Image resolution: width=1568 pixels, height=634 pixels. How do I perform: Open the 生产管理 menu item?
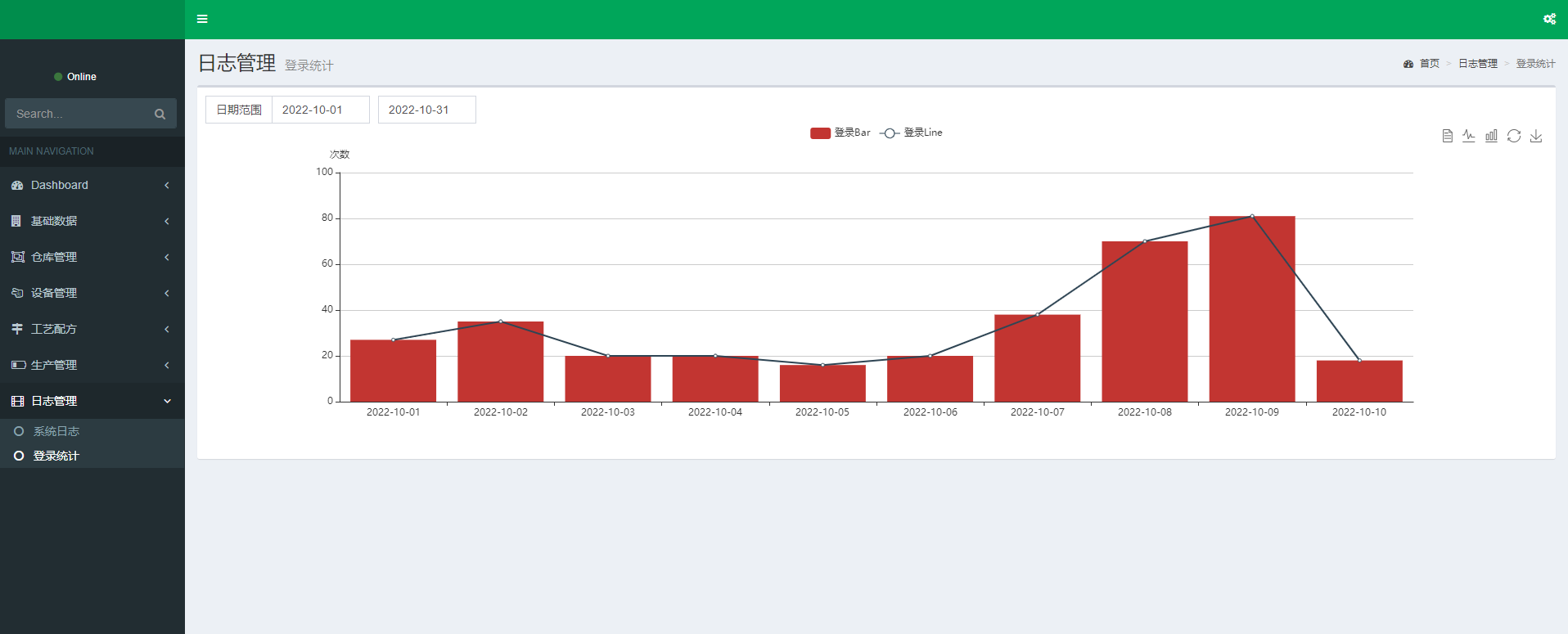[x=92, y=365]
